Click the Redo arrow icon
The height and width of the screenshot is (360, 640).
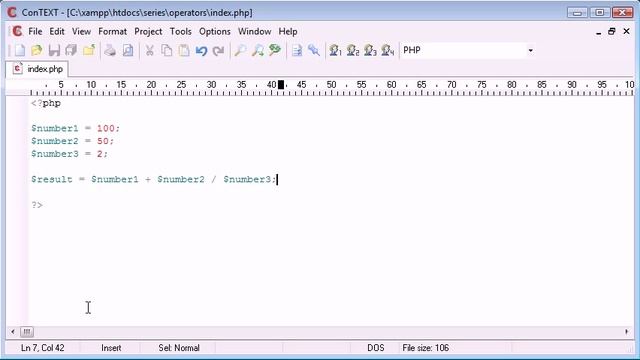219,51
